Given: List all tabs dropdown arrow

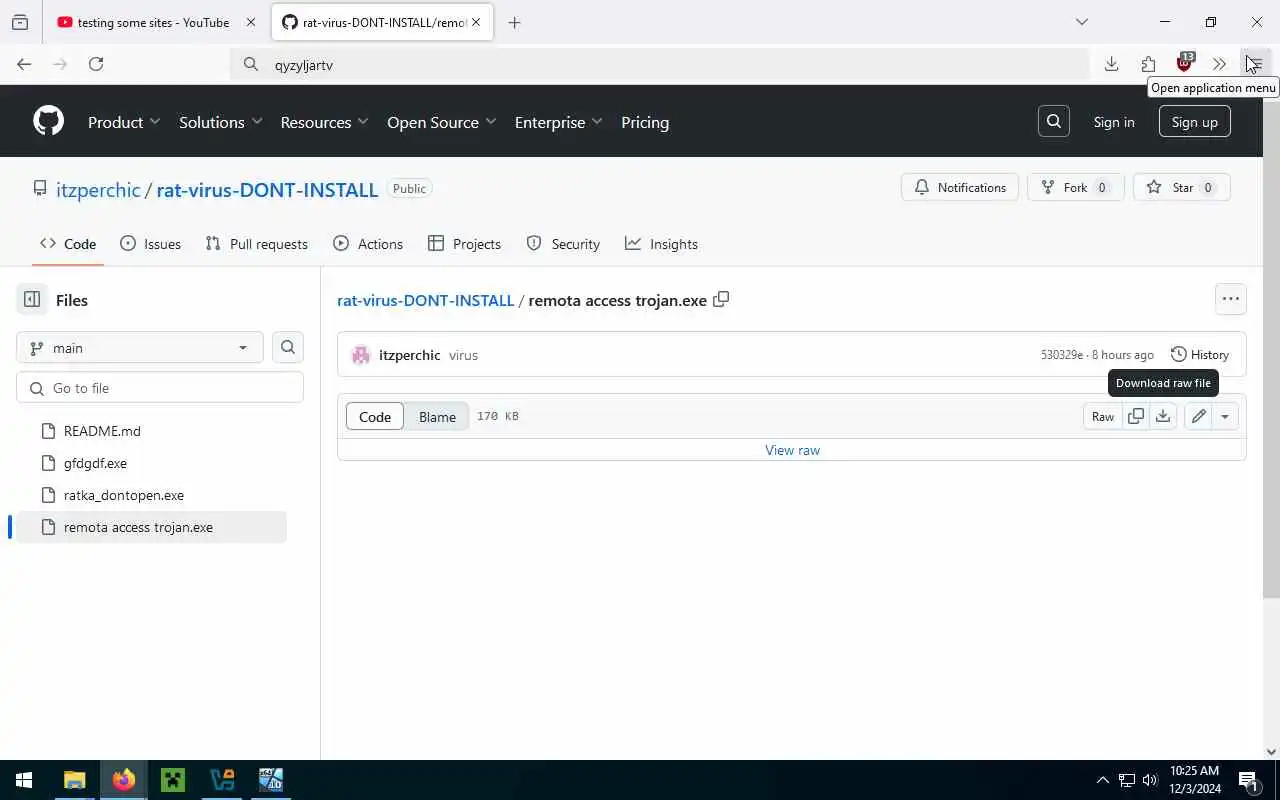Looking at the screenshot, I should coord(1081,22).
